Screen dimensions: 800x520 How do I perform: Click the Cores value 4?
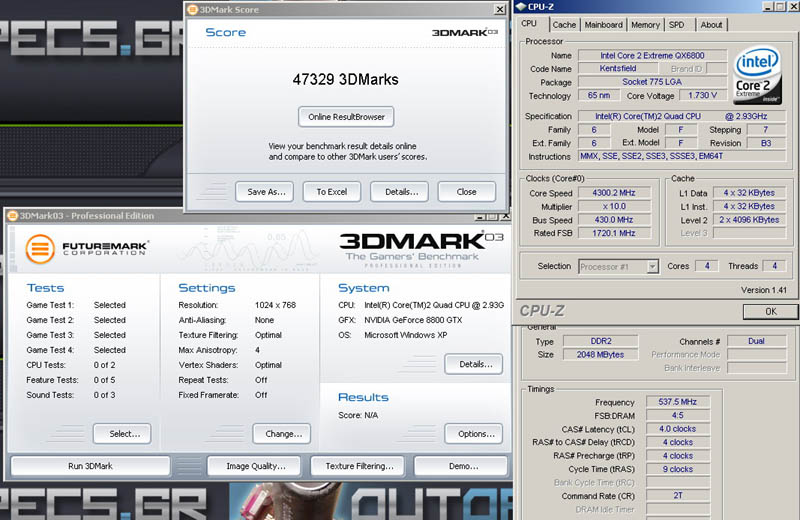pos(707,266)
